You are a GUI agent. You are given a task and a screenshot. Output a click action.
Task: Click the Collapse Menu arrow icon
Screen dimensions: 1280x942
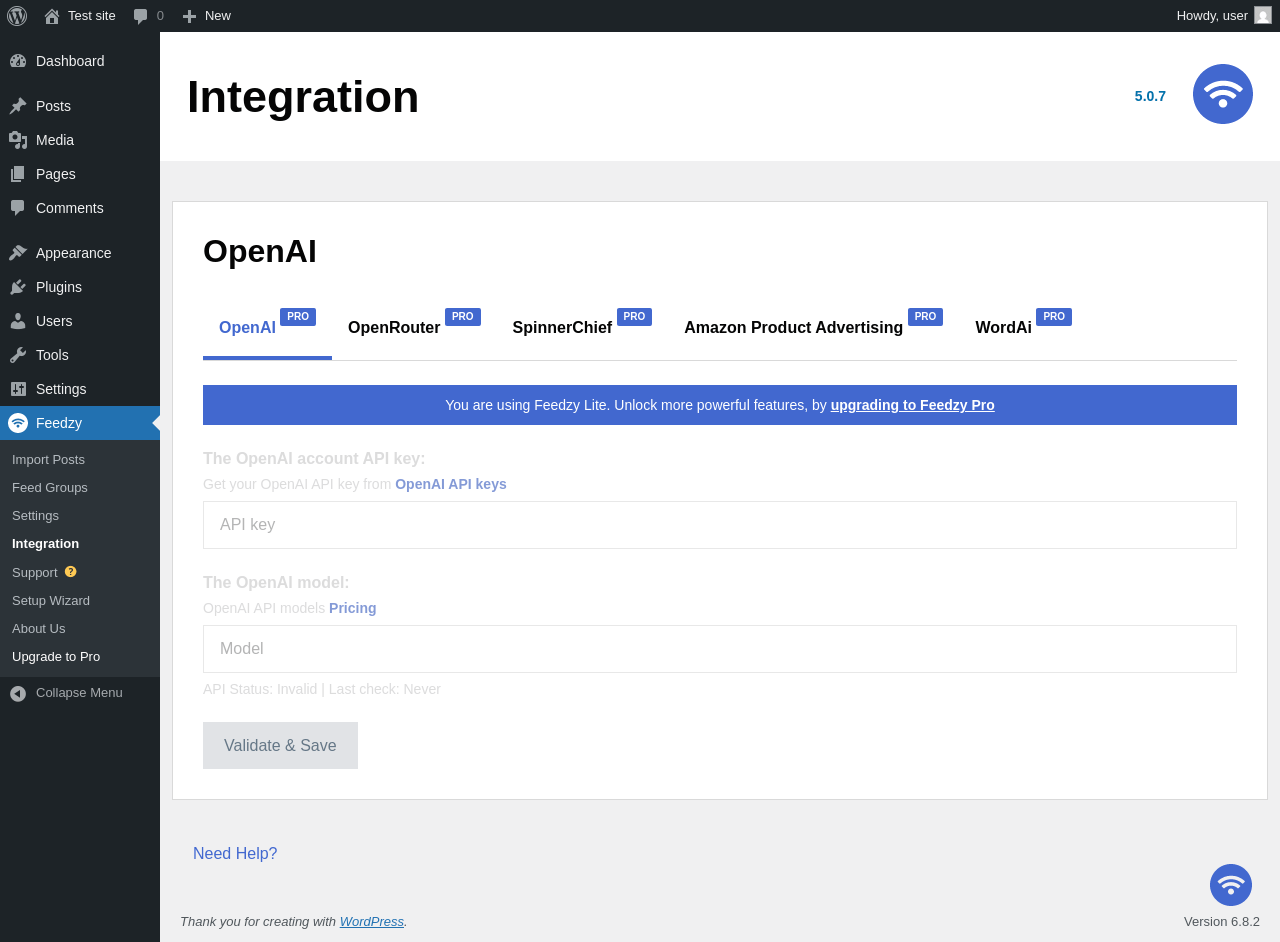point(18,693)
